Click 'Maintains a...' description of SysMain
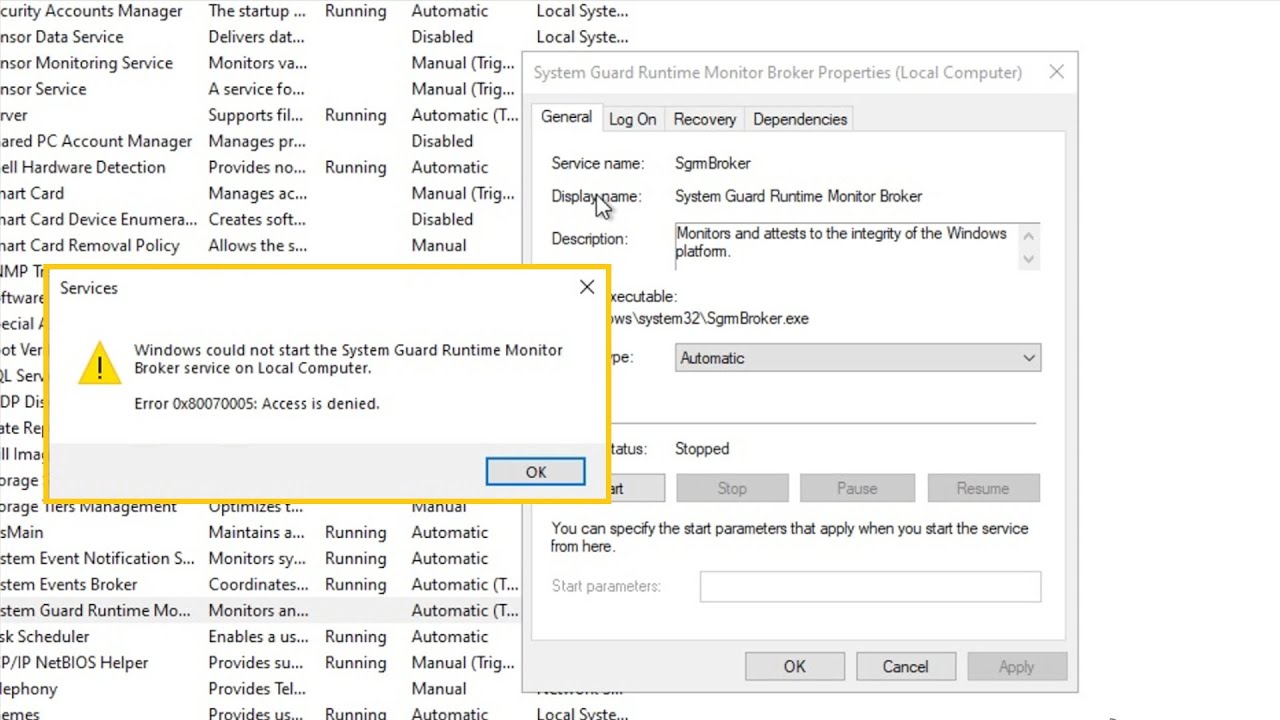 pyautogui.click(x=256, y=532)
